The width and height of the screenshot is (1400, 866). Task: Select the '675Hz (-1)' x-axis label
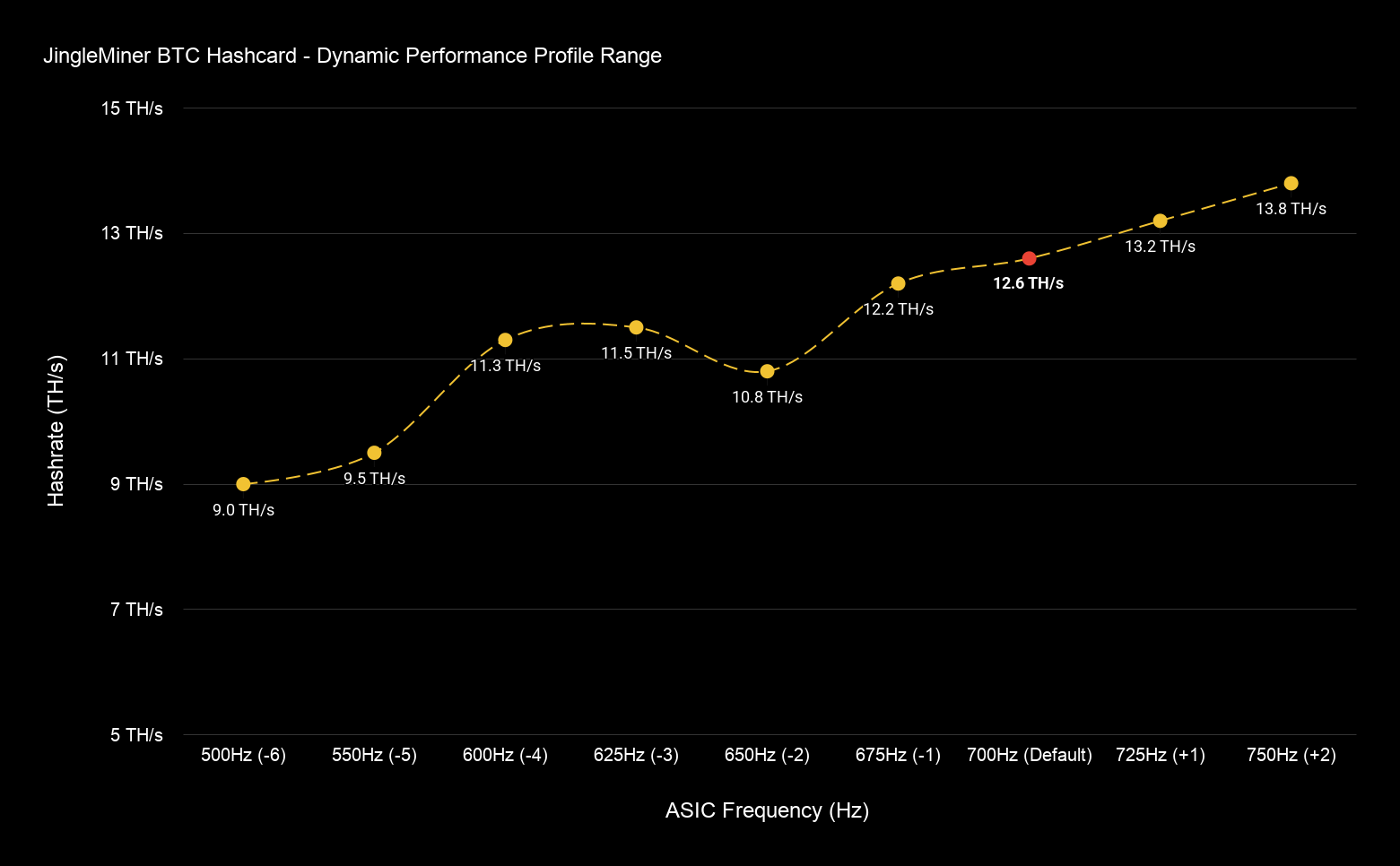point(898,755)
